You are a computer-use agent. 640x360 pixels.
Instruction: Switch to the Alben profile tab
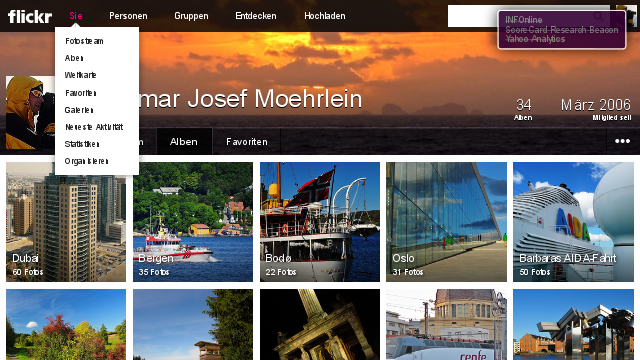click(x=184, y=142)
